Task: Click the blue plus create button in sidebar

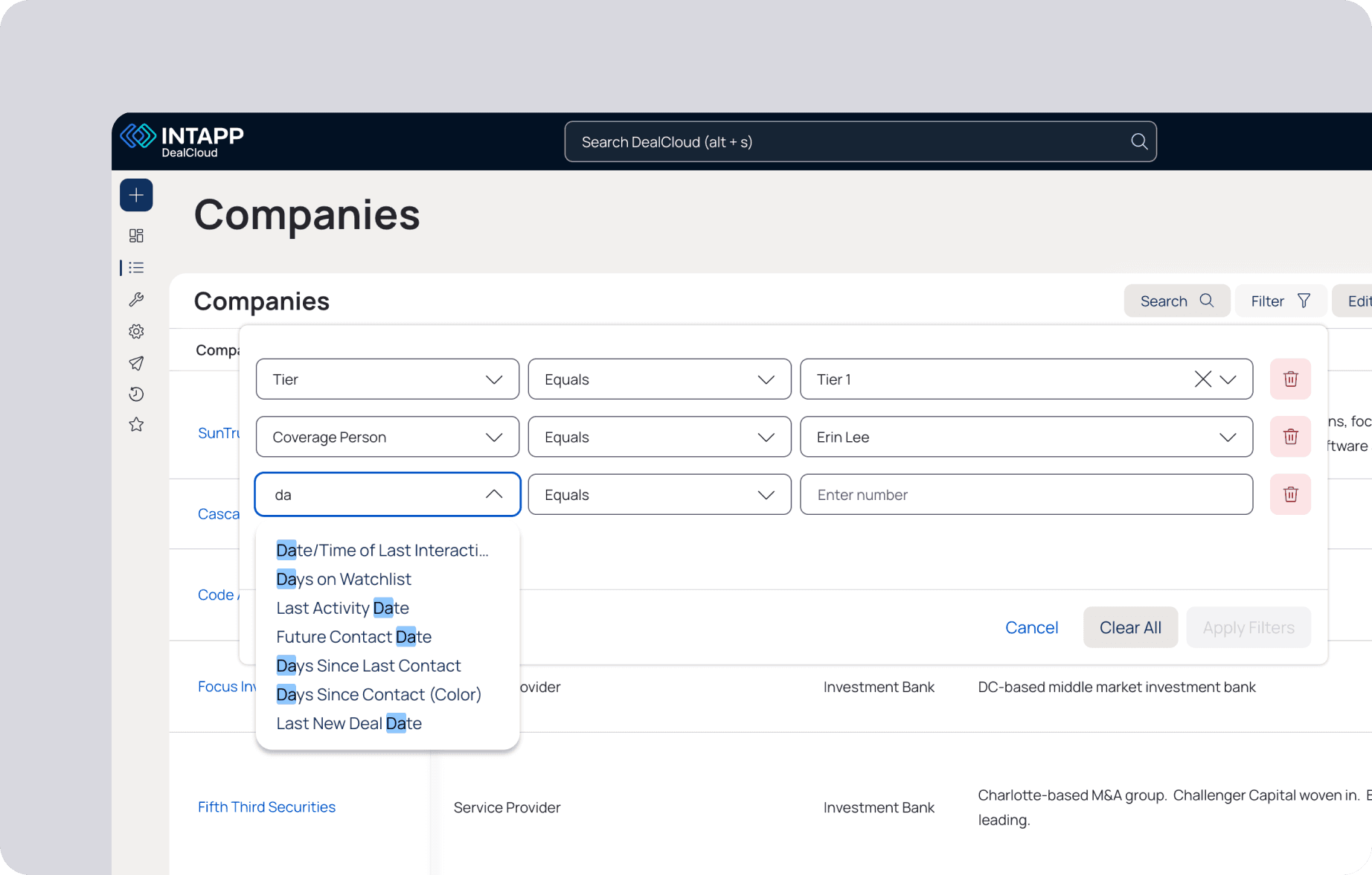Action: 136,195
